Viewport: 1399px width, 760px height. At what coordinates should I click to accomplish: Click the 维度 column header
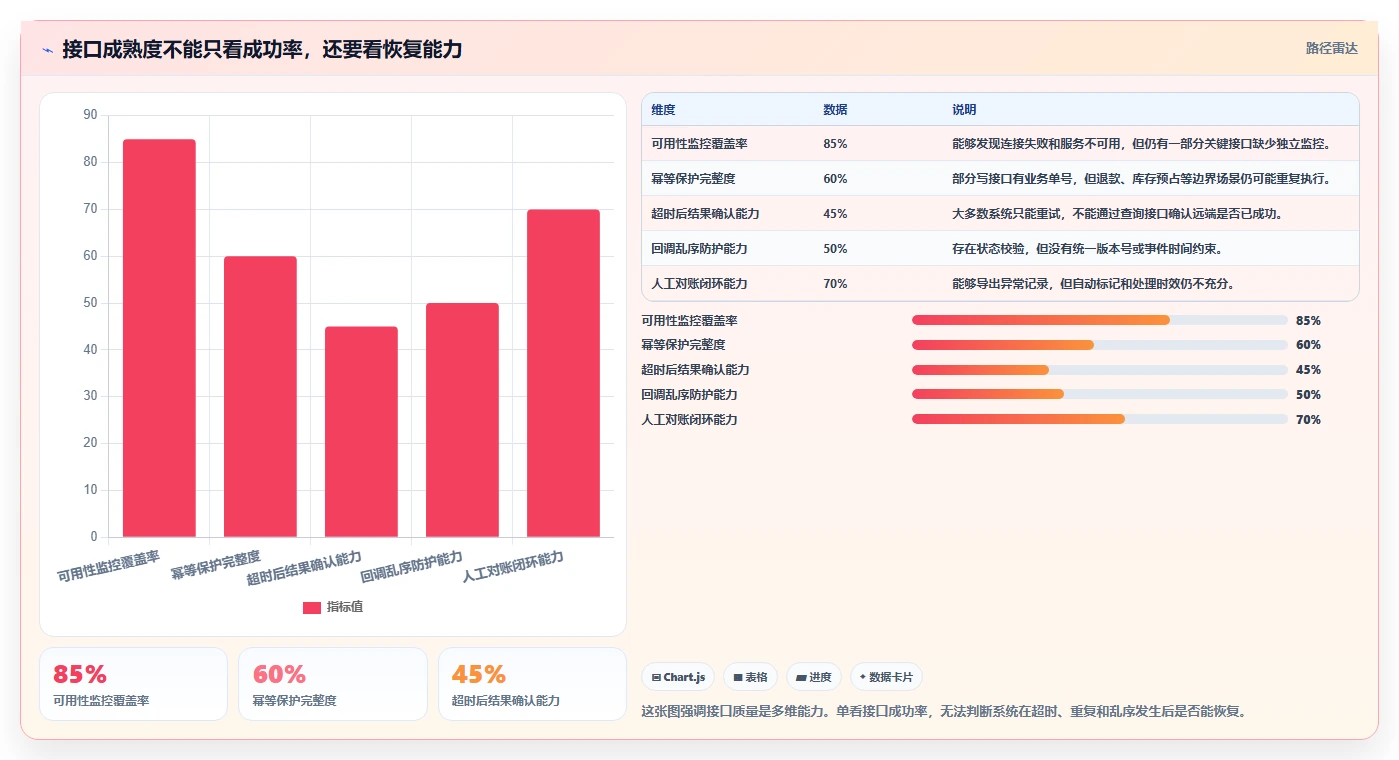click(x=663, y=110)
